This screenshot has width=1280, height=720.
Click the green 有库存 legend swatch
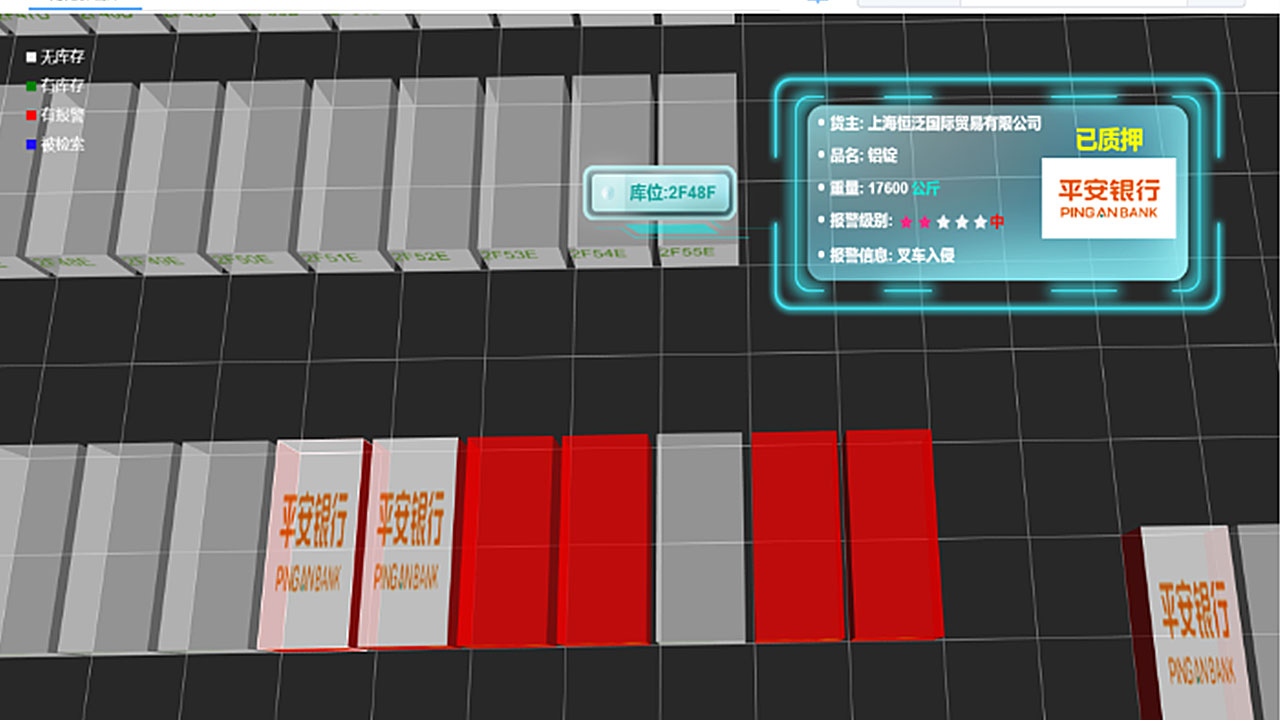(x=31, y=87)
